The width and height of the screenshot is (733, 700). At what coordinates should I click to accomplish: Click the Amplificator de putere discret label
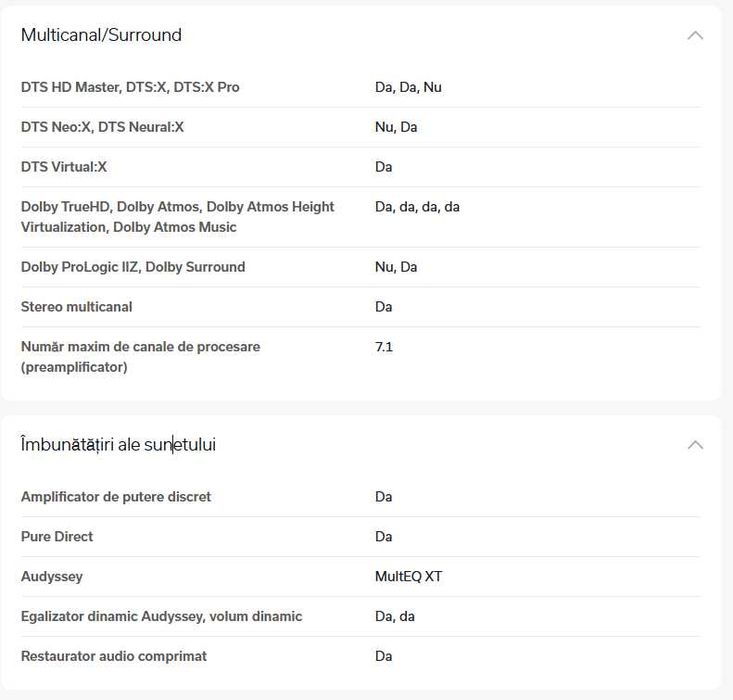pos(116,497)
